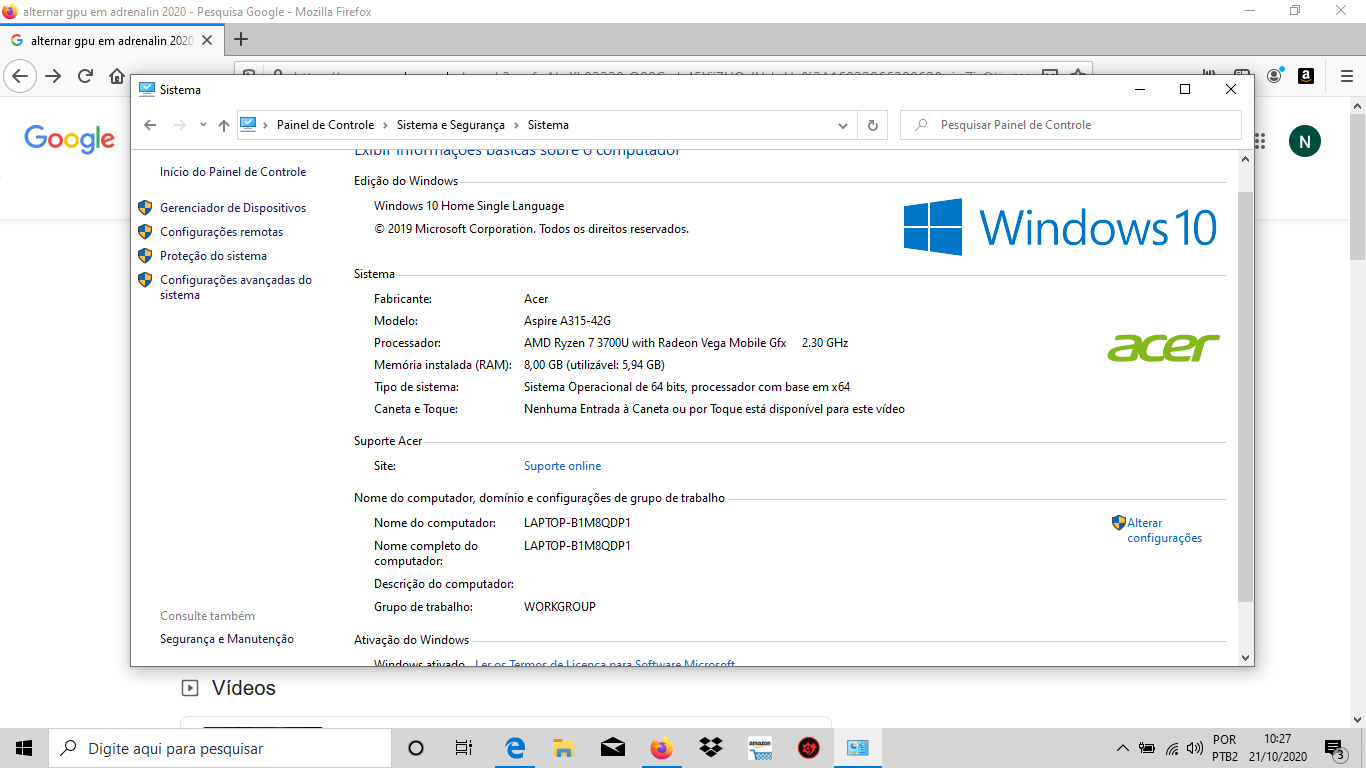Open clock showing 10:27
Viewport: 1366px width, 768px height.
tap(1278, 748)
